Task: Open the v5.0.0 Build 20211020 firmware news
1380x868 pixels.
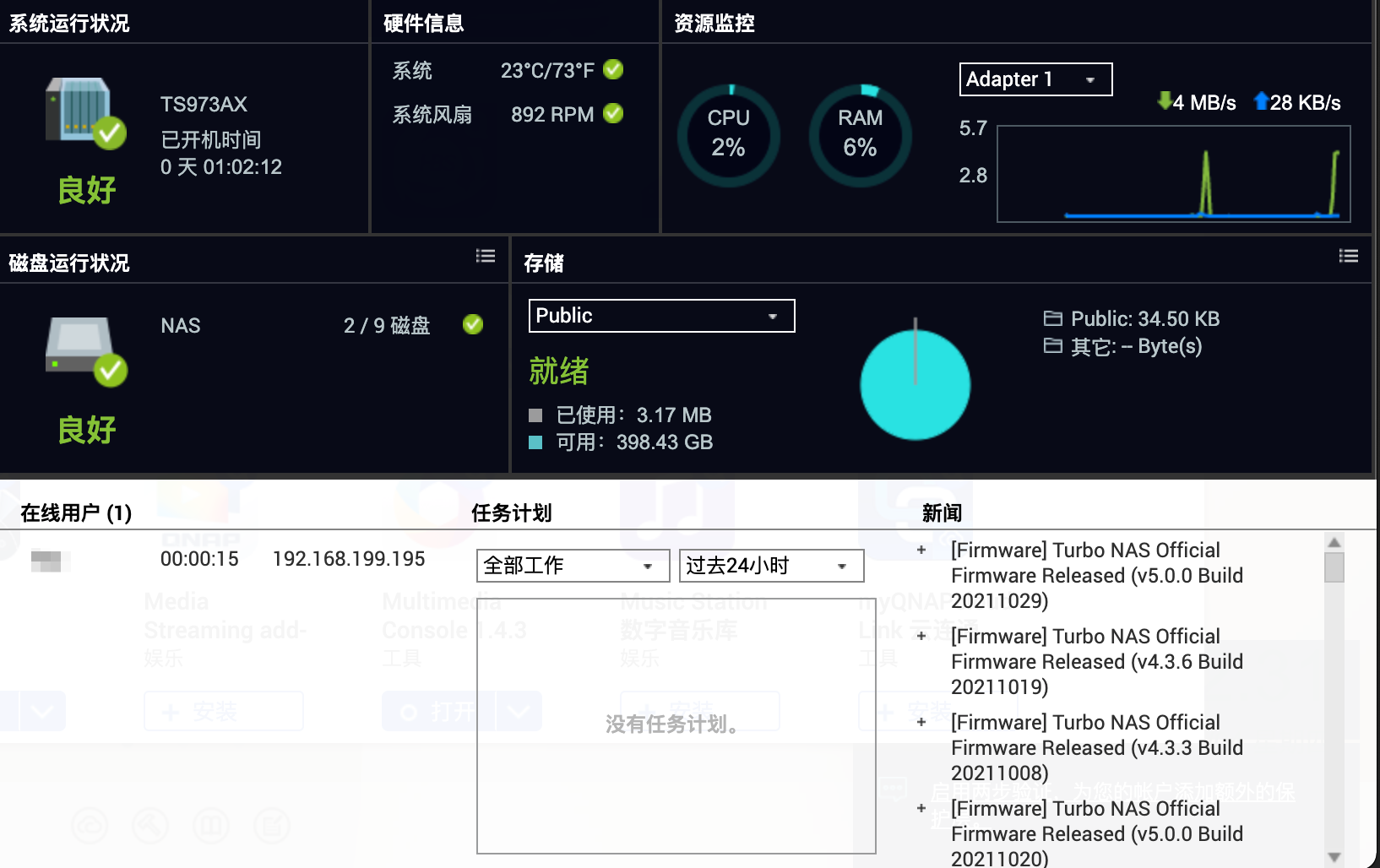Action: click(x=921, y=809)
